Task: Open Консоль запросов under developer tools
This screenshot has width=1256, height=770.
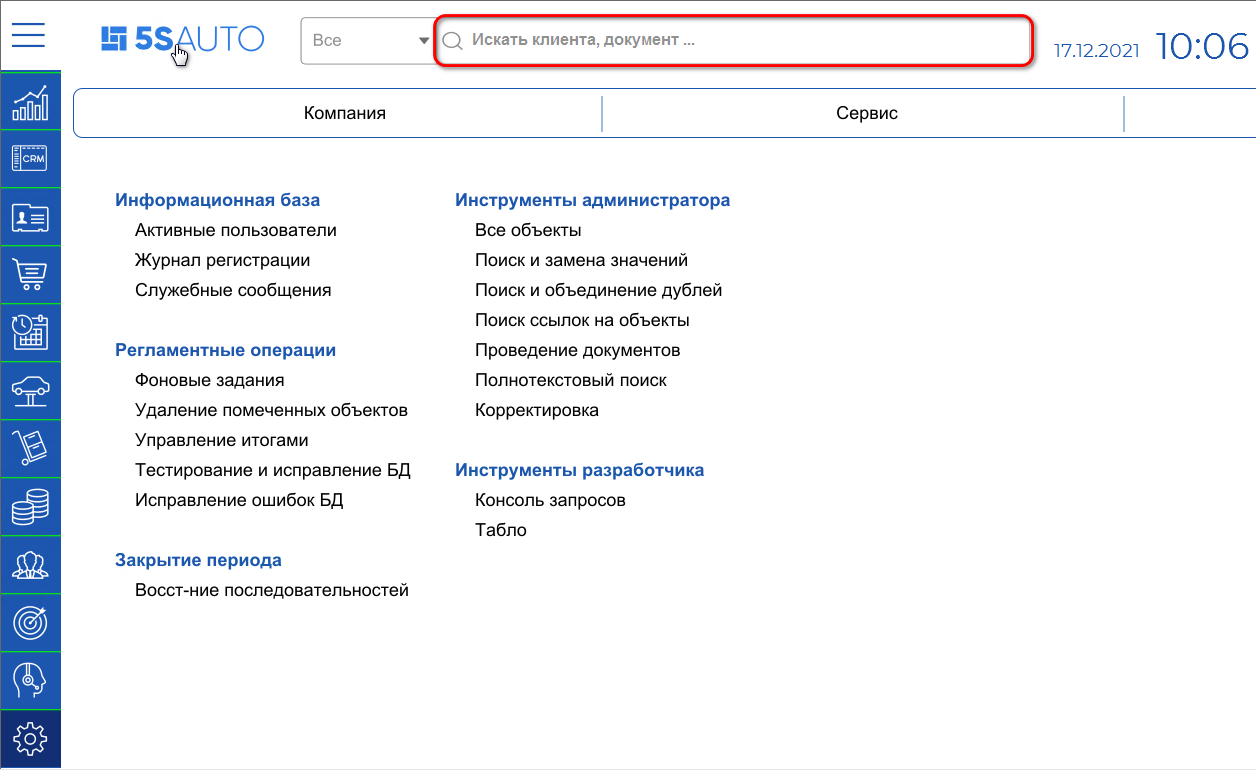Action: (549, 499)
